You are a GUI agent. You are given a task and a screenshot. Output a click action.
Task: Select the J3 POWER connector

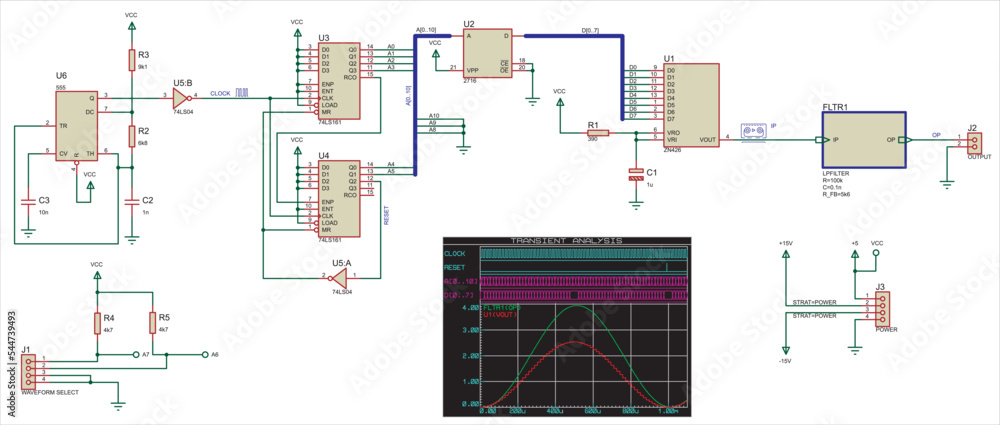point(881,308)
